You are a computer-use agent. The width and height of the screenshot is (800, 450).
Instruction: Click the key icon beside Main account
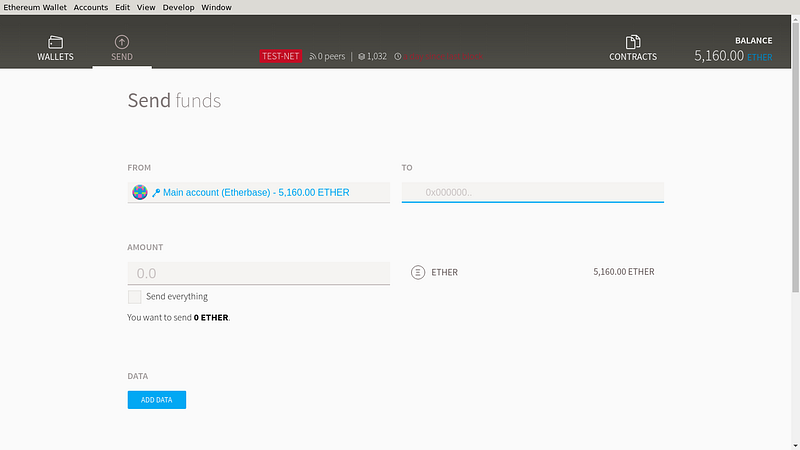click(x=156, y=193)
